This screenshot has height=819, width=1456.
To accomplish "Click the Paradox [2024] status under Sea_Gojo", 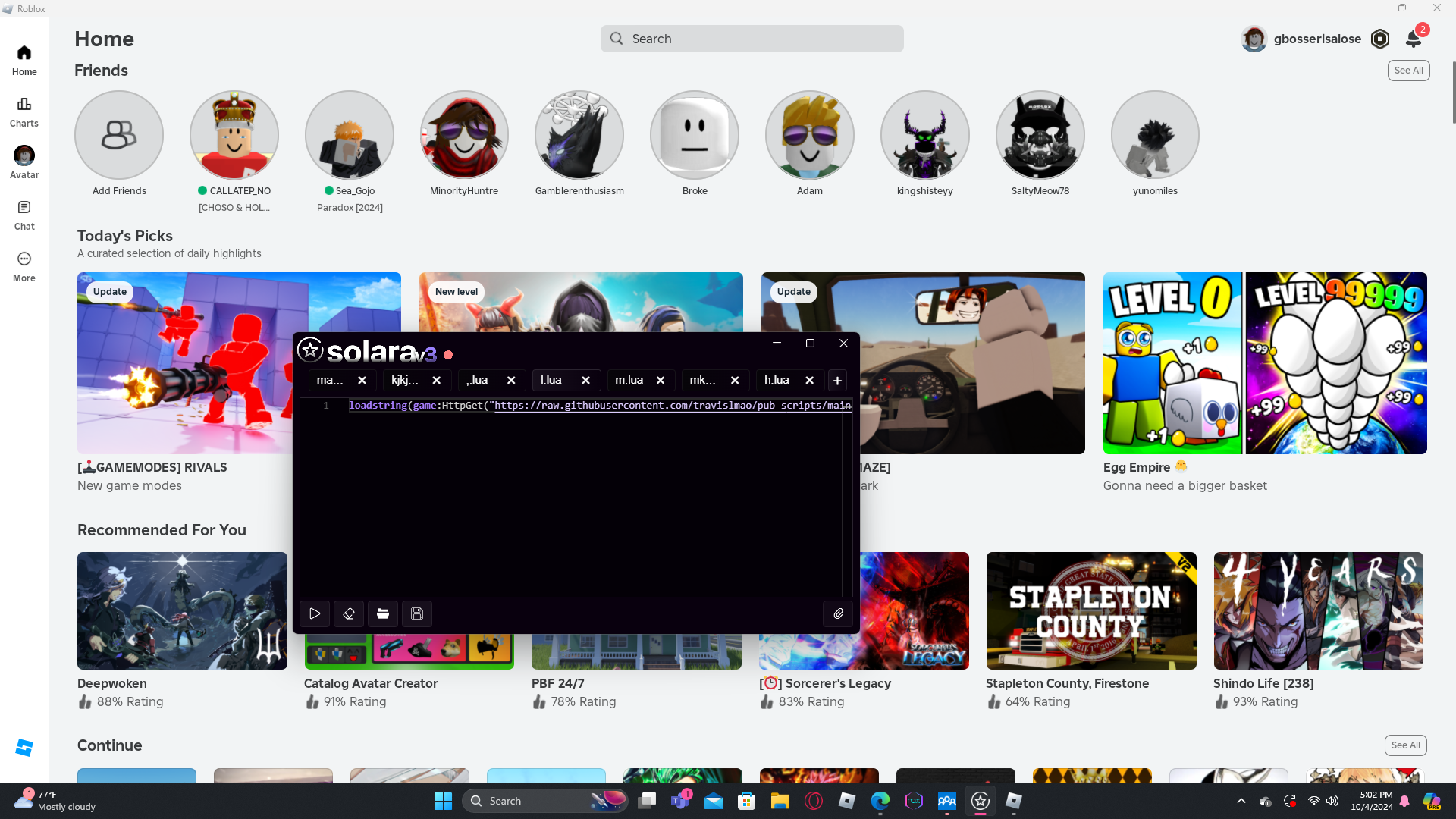I will pos(350,208).
